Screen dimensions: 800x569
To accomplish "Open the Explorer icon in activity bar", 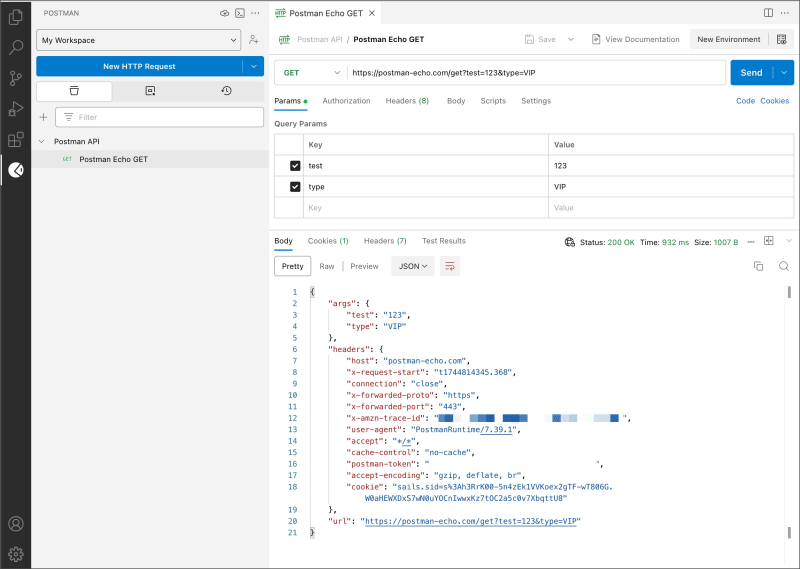I will coord(15,17).
